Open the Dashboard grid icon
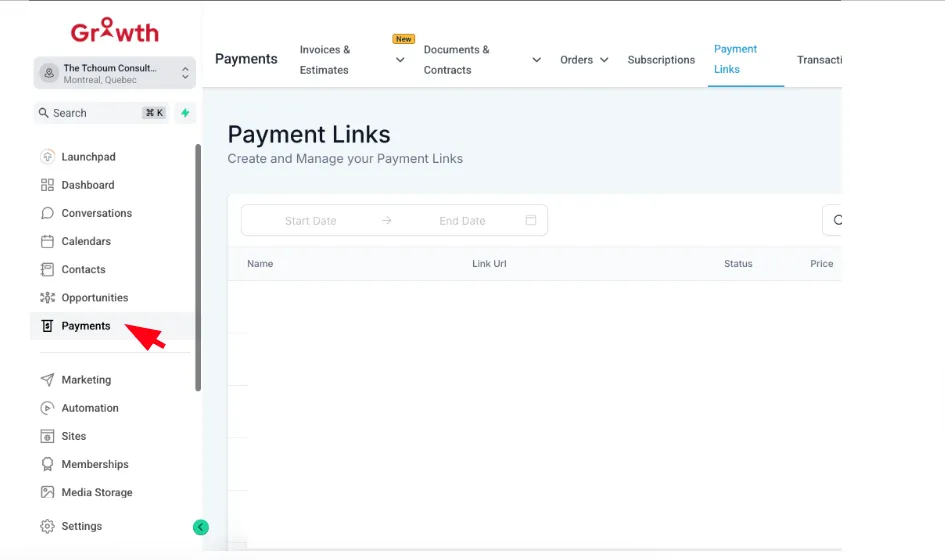This screenshot has height=560, width=945. pos(47,185)
